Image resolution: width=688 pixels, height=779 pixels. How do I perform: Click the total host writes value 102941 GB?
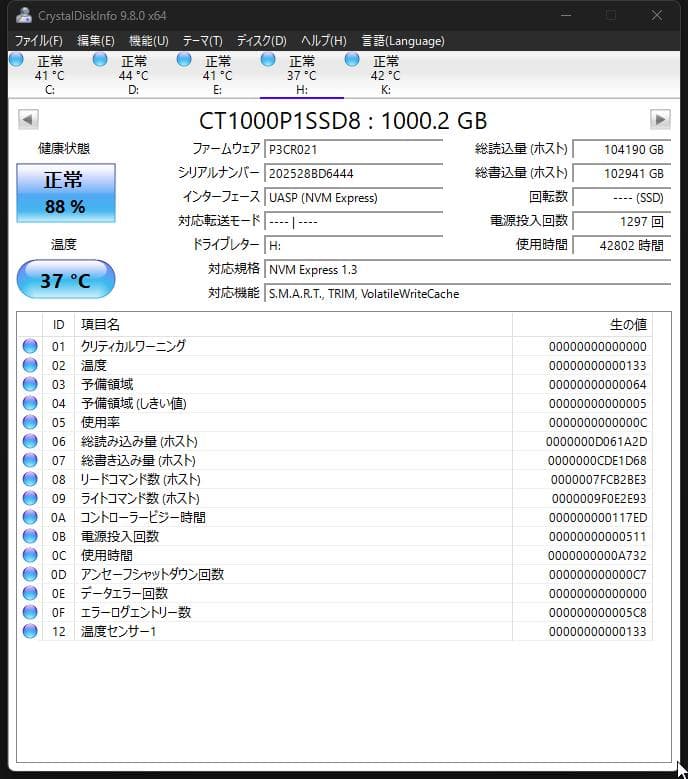[x=621, y=173]
